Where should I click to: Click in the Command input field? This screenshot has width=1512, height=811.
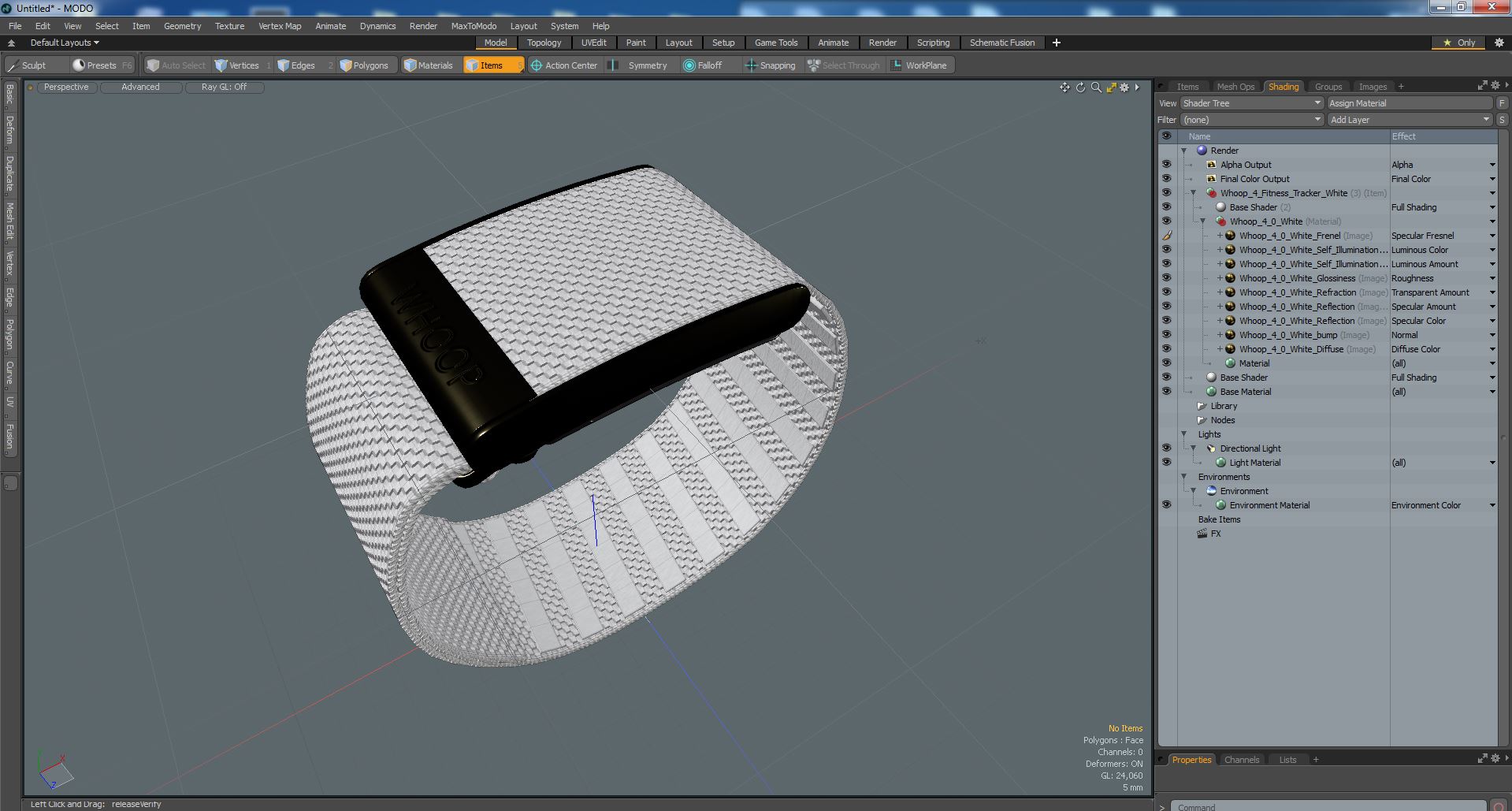(x=1328, y=806)
